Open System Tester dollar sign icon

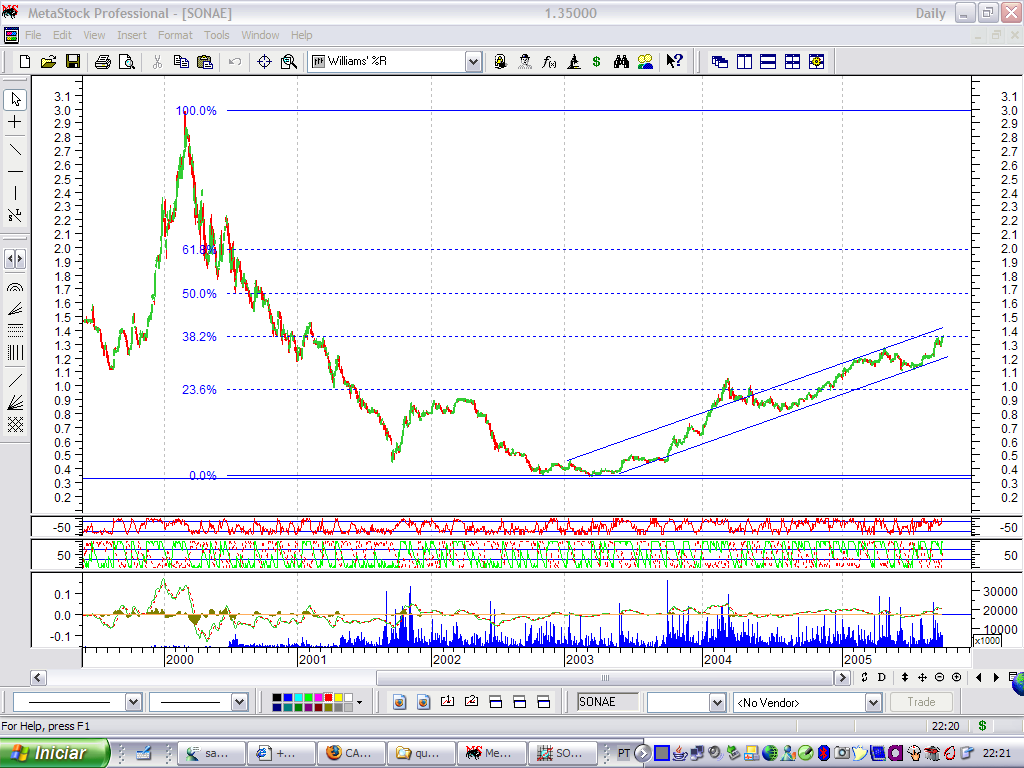(596, 61)
